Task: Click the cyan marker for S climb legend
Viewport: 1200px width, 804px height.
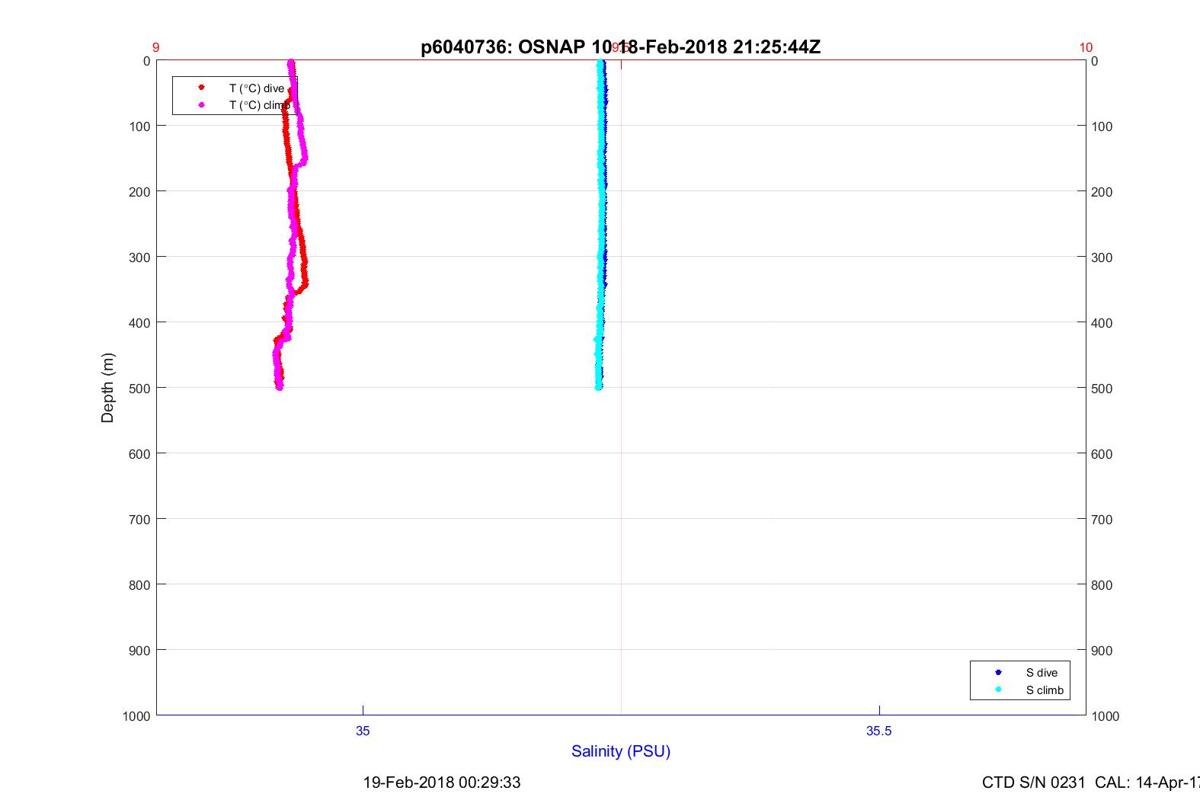Action: (998, 690)
